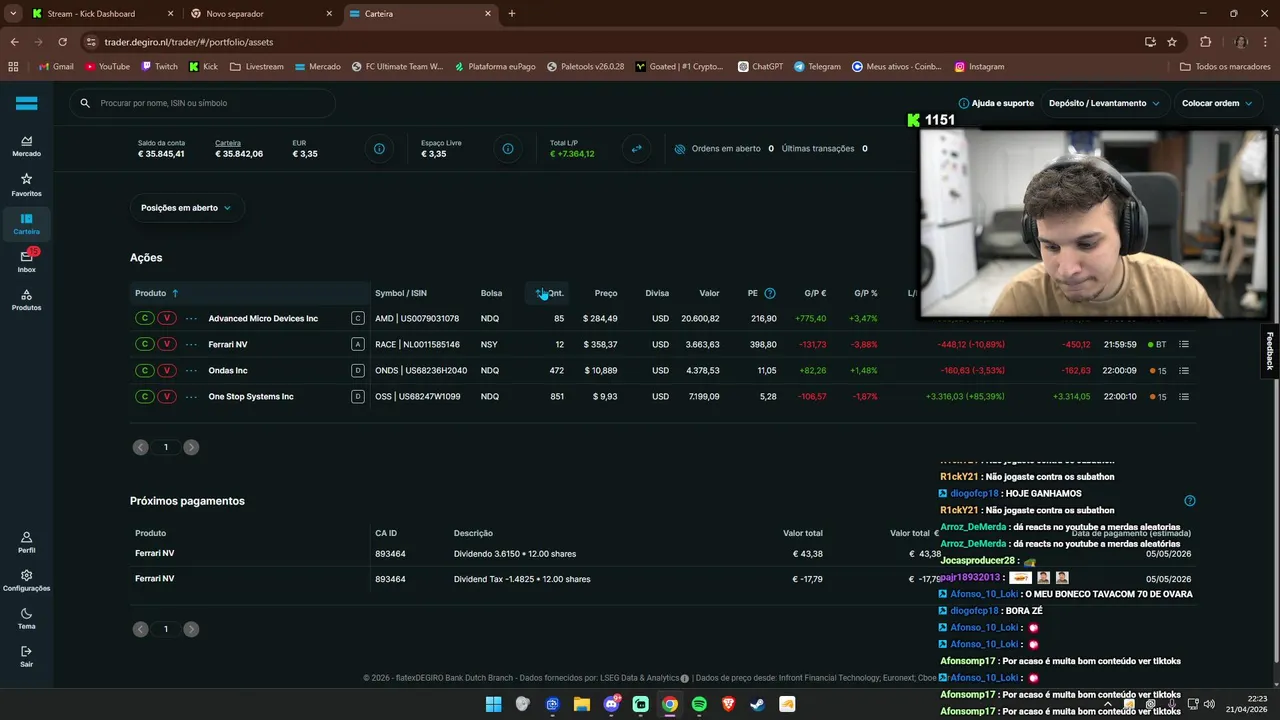Open the Todos os marcadores folder
The height and width of the screenshot is (720, 1280).
coord(1225,67)
